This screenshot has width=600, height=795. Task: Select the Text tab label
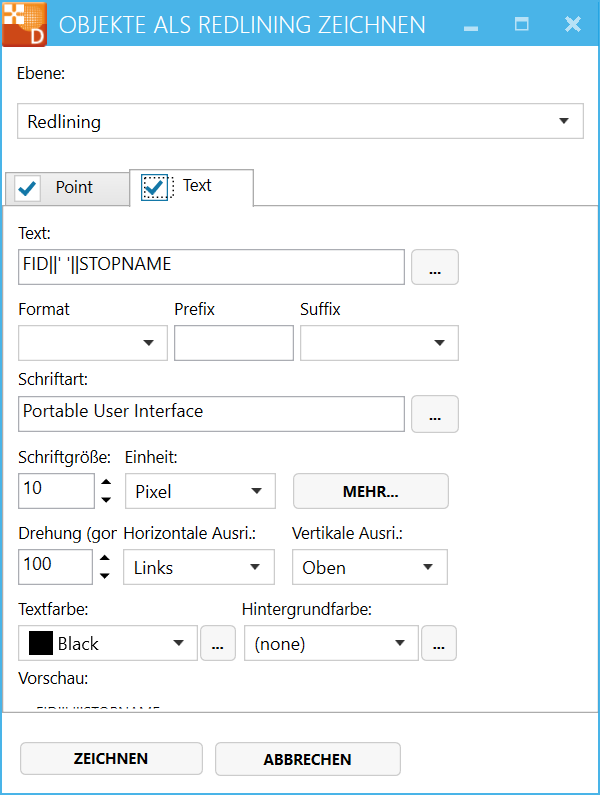(197, 186)
